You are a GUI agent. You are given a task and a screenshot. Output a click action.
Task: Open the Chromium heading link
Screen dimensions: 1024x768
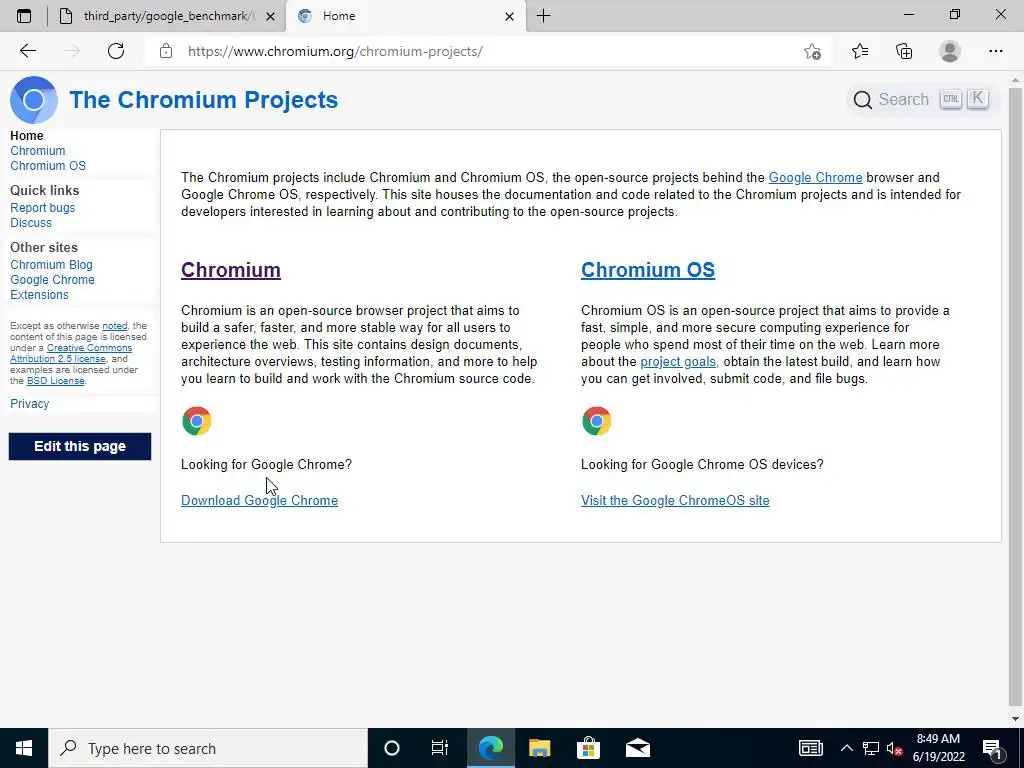coord(231,270)
